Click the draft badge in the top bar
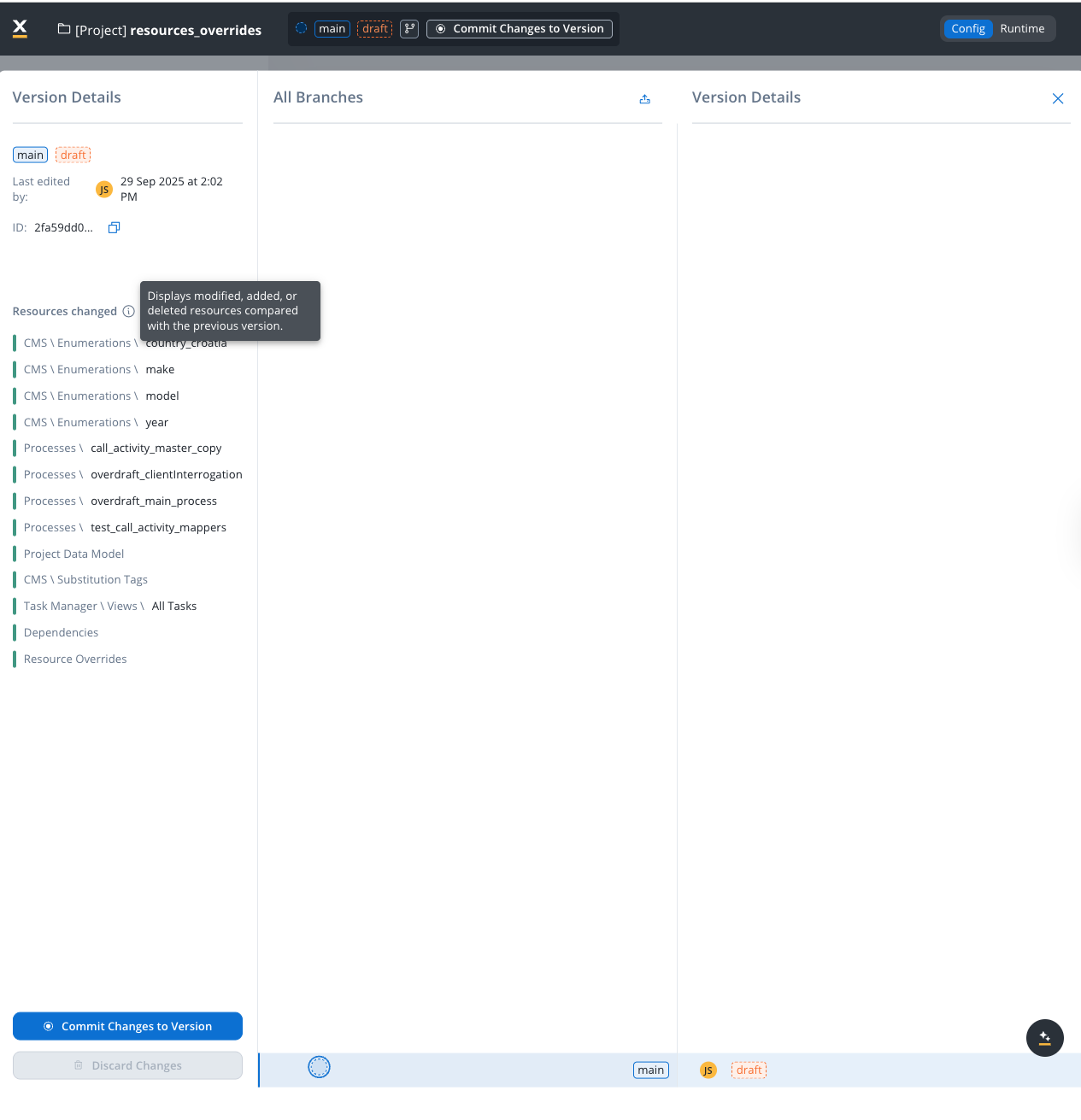Screen dimensions: 1081x1120 pyautogui.click(x=374, y=28)
